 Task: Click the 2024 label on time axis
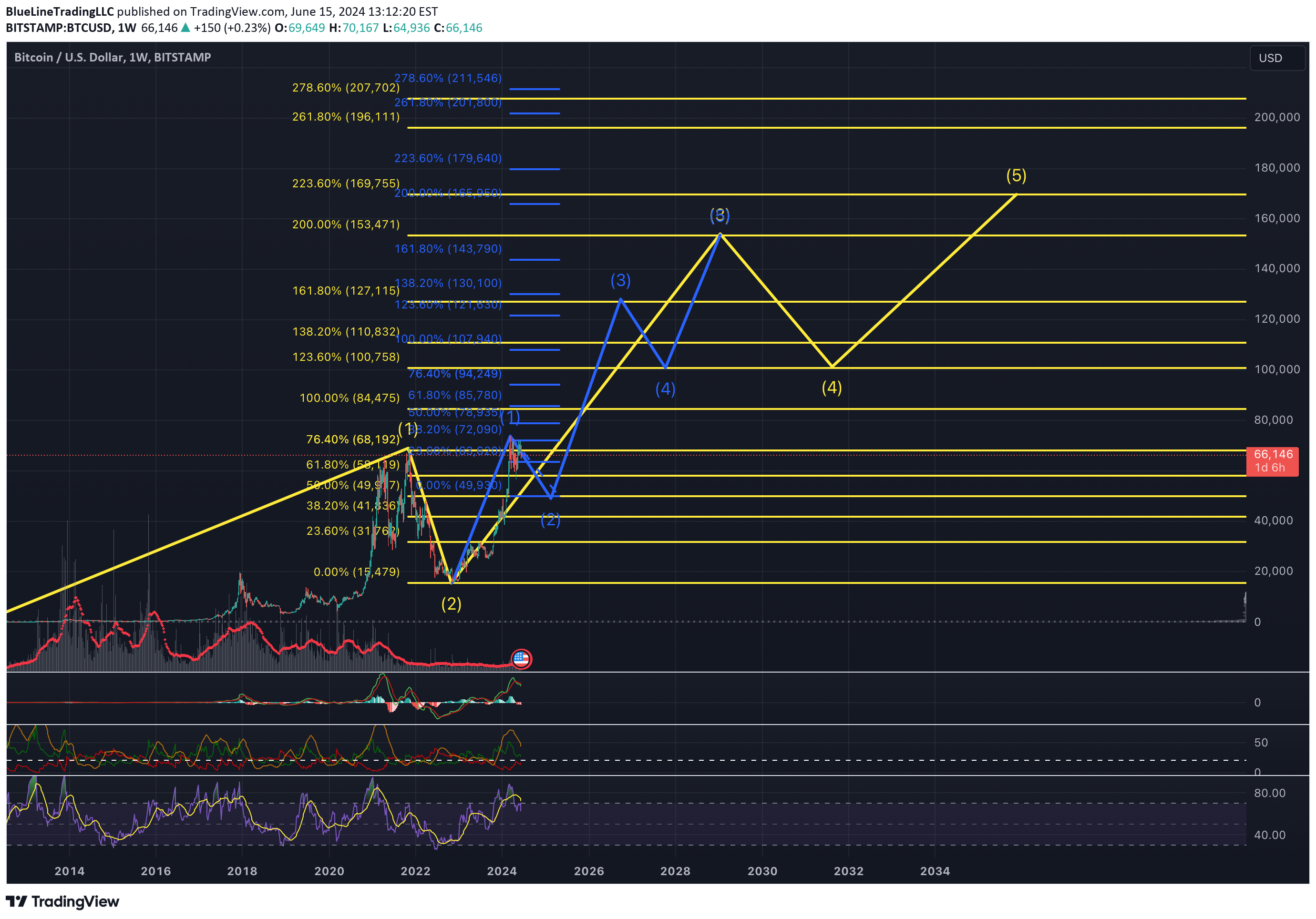point(502,871)
